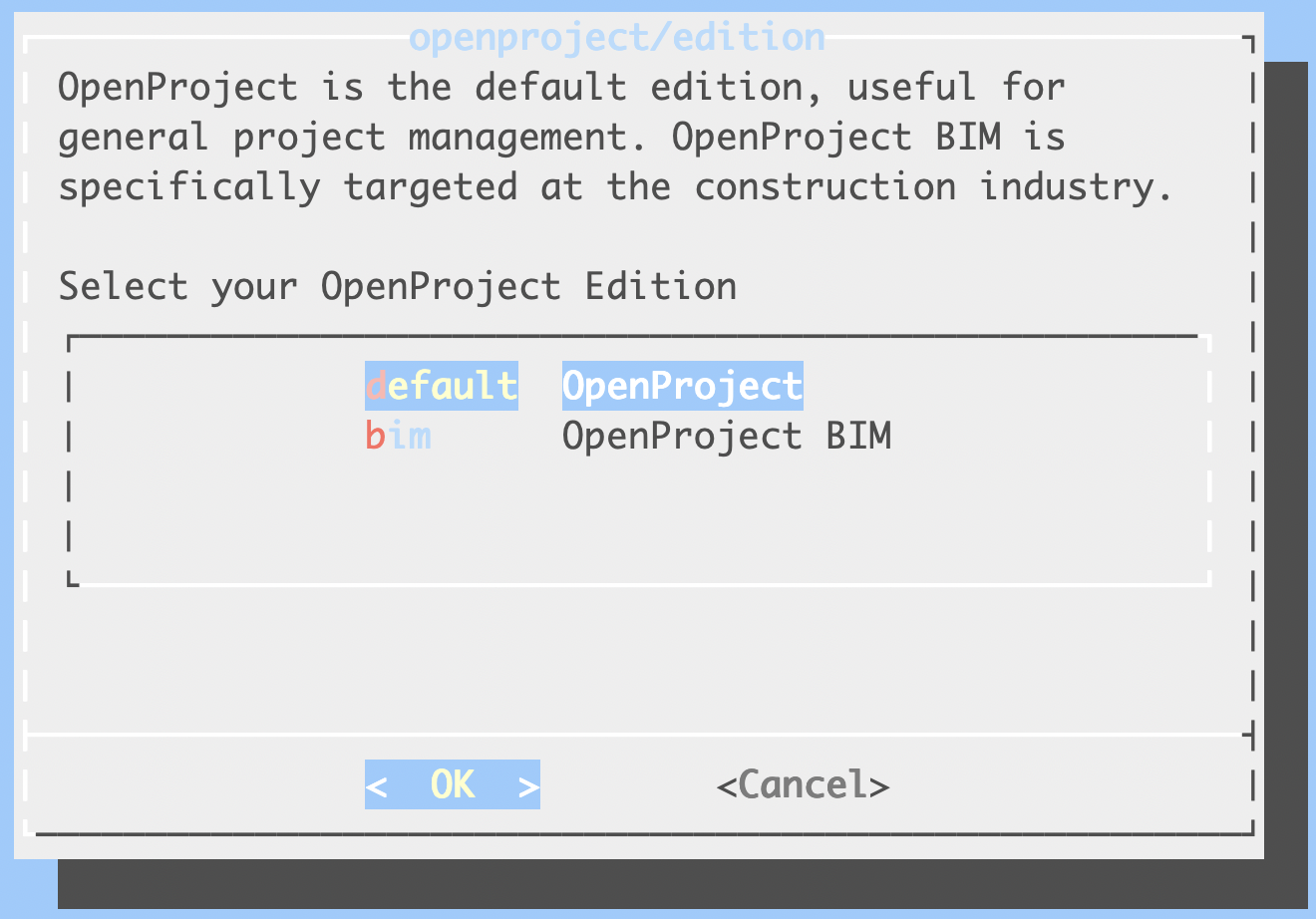Viewport: 1316px width, 919px height.
Task: Click the Select your OpenProject Edition prompt
Action: point(398,286)
